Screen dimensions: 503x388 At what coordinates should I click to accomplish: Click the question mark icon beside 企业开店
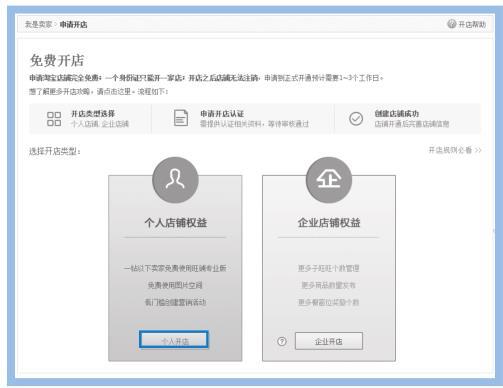[x=282, y=341]
